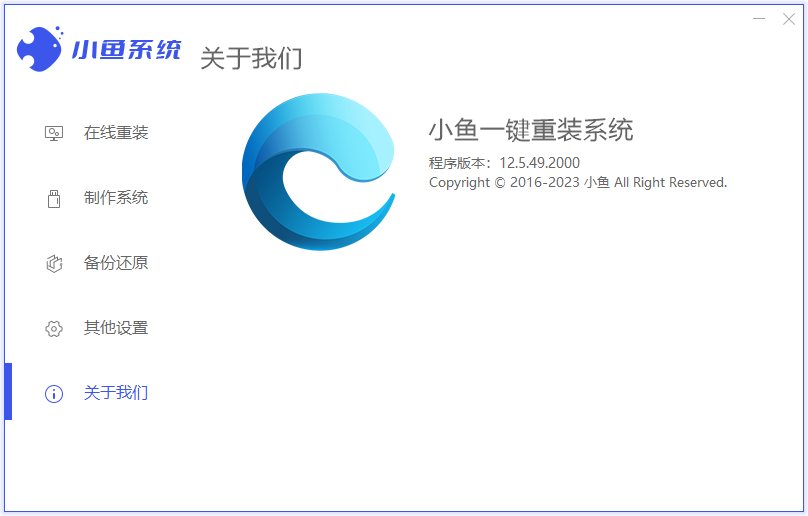Switch to 制作系统 section
This screenshot has height=516, width=808.
[116, 198]
